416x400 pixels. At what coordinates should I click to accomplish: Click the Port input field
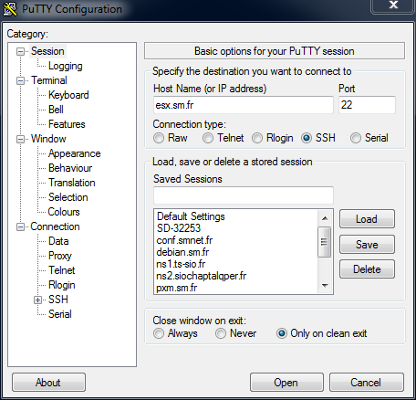point(367,105)
